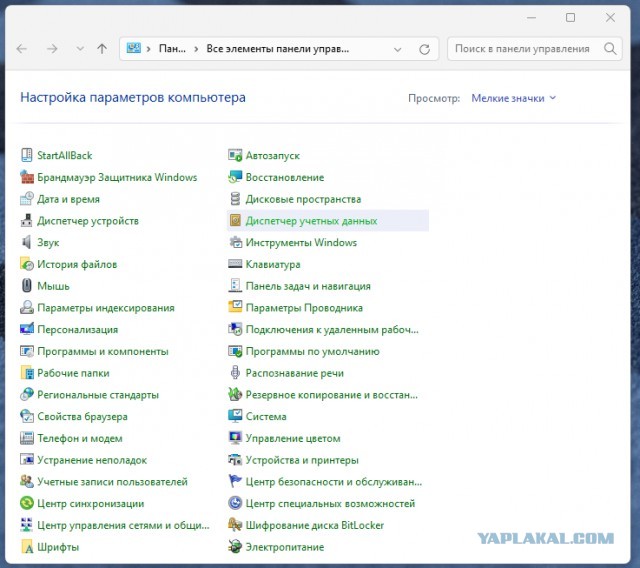Click the Звук speaker icon
640x568 pixels.
(x=27, y=242)
